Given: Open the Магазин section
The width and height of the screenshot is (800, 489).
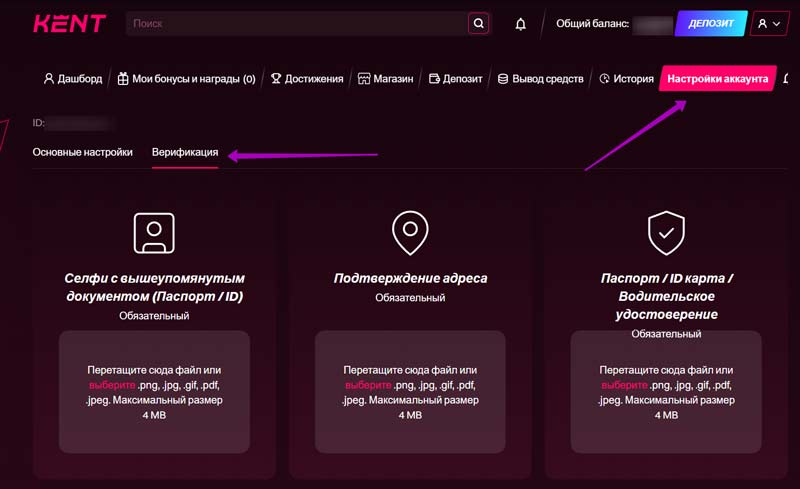Looking at the screenshot, I should click(x=385, y=79).
